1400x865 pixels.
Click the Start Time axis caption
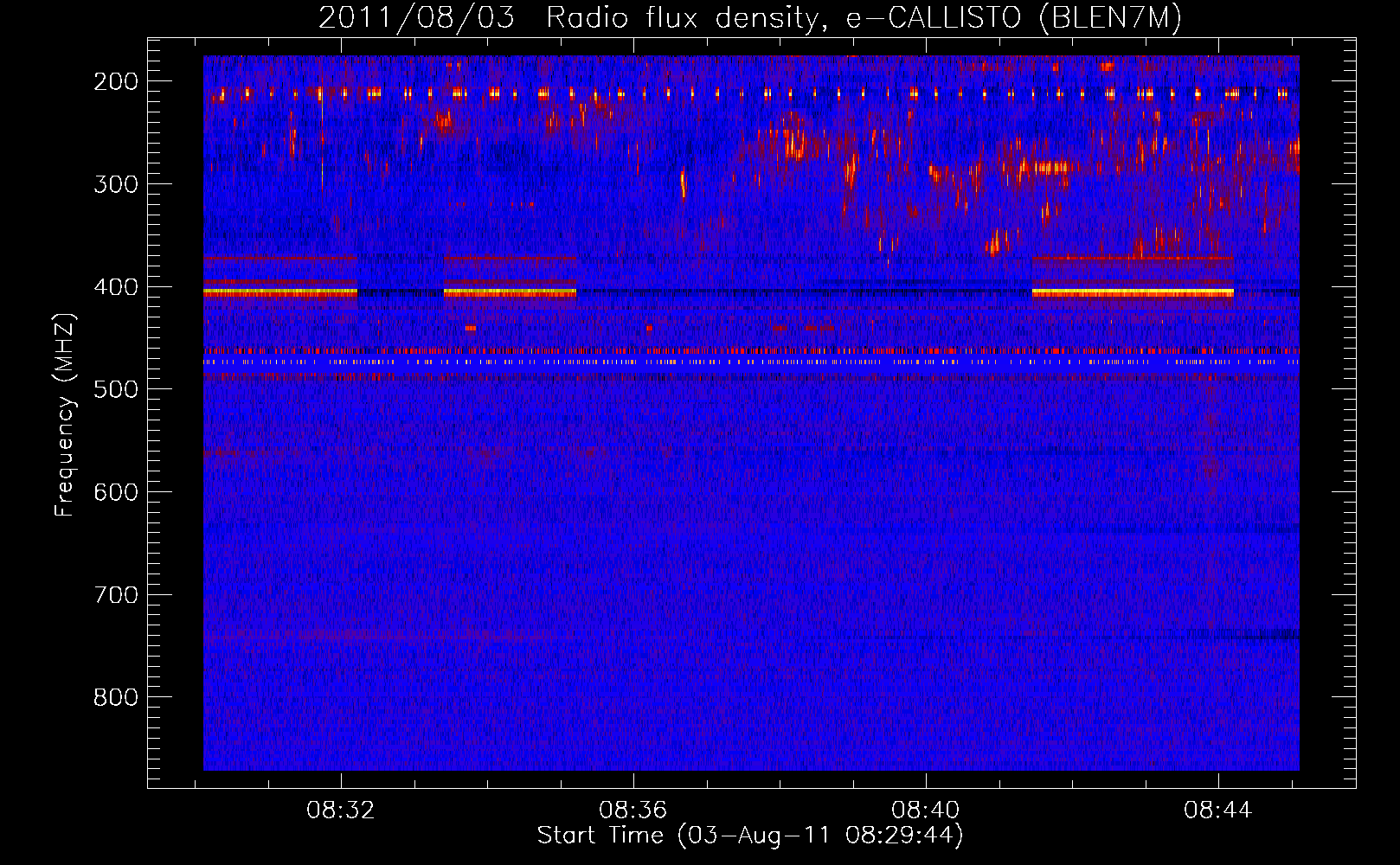tap(750, 836)
